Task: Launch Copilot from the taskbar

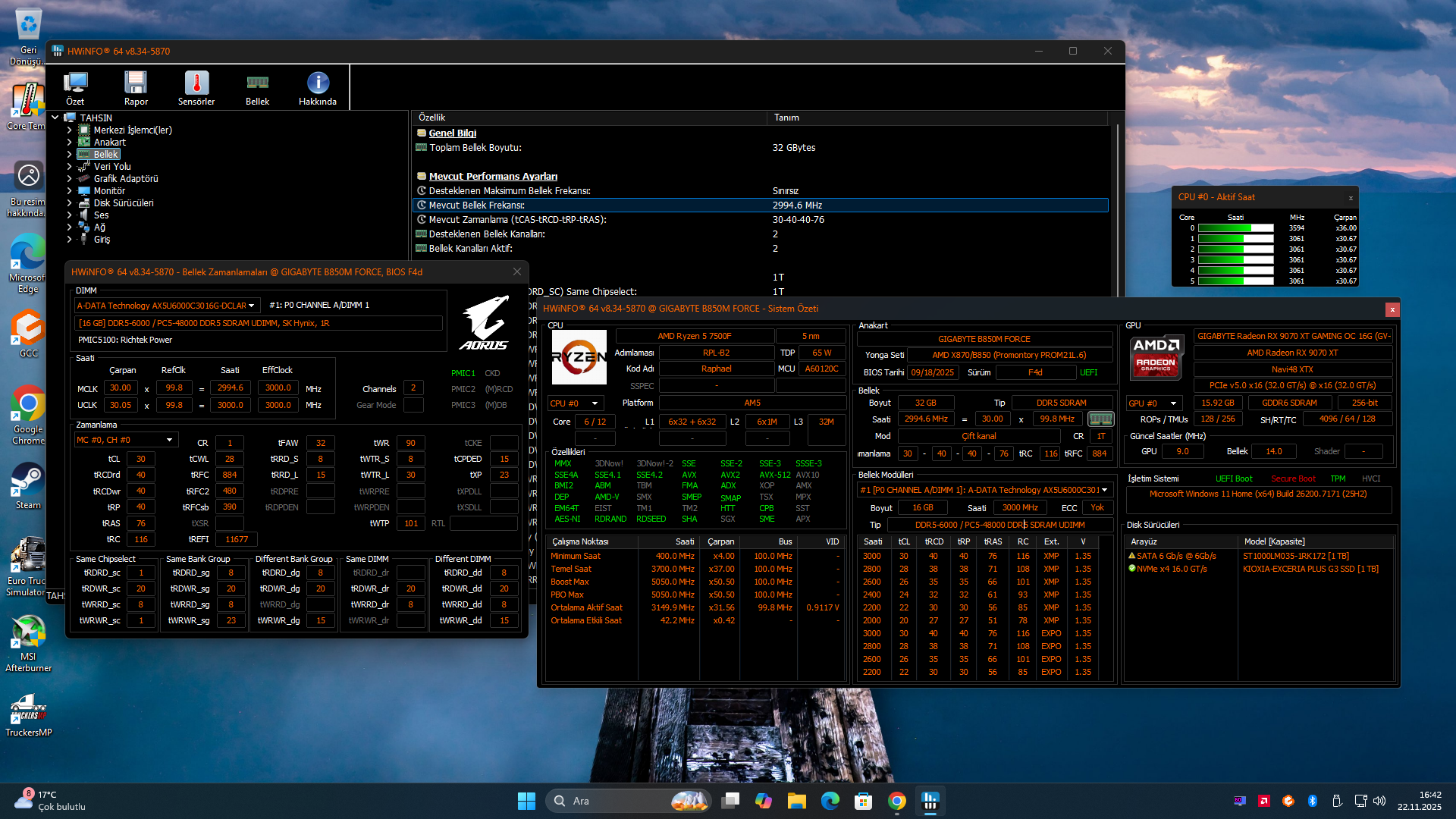Action: click(764, 801)
